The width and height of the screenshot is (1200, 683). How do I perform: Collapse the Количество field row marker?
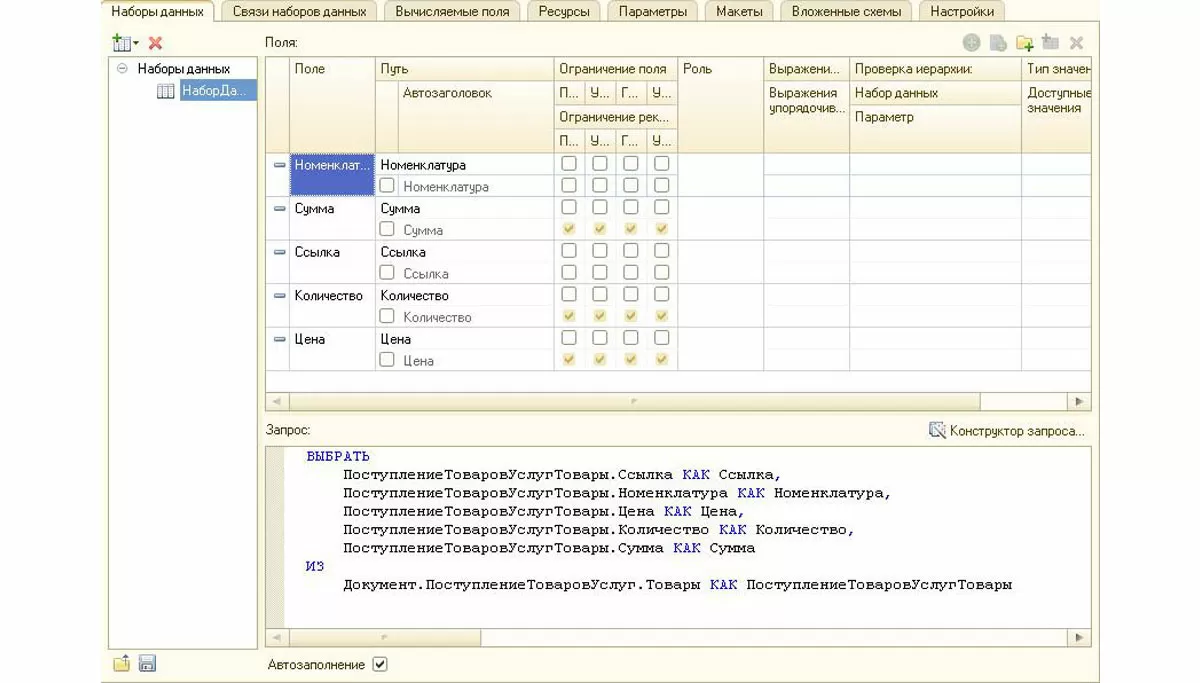(x=279, y=296)
